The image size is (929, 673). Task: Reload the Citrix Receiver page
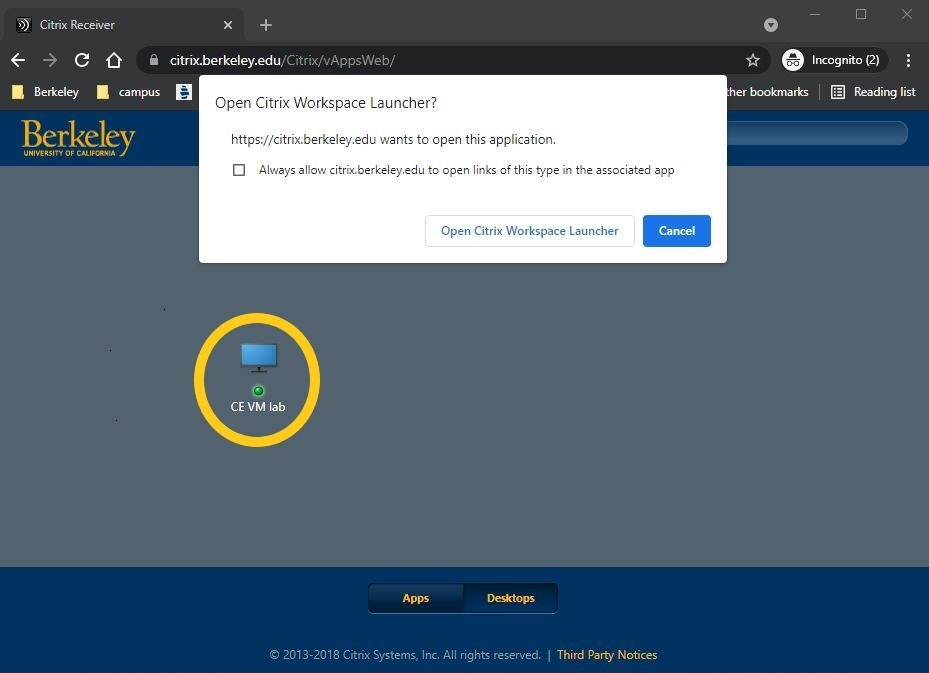82,60
